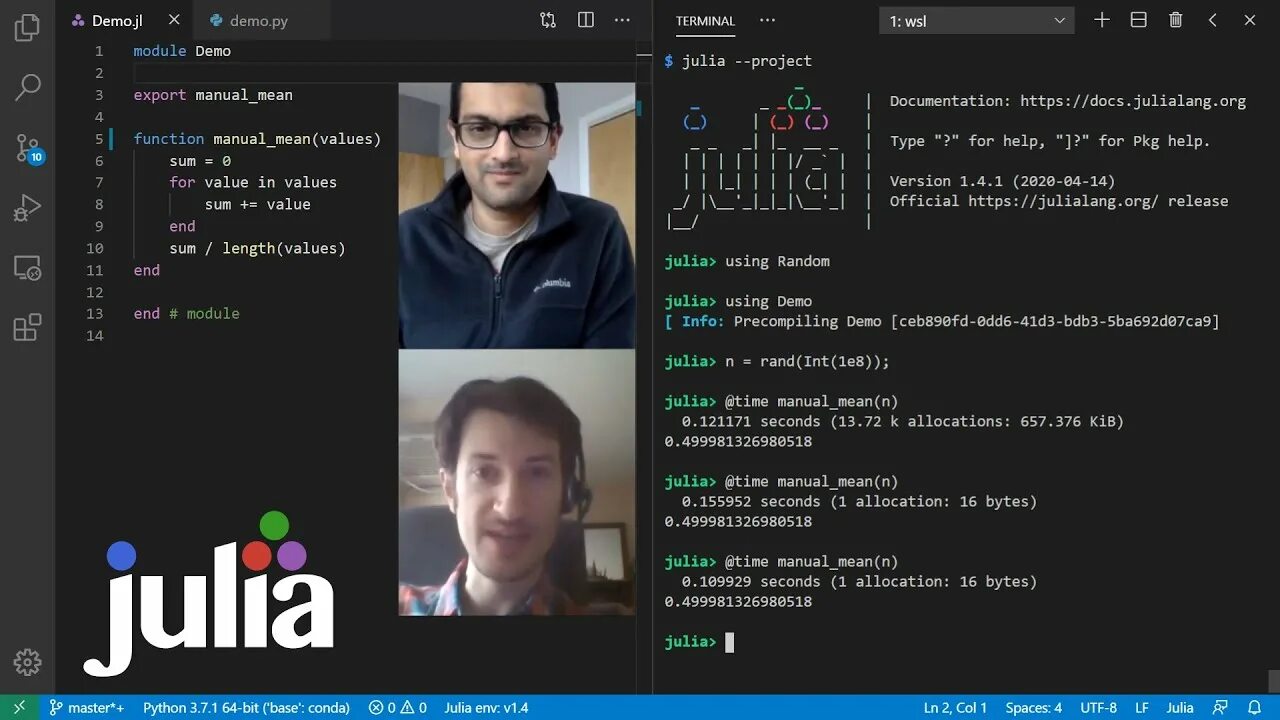This screenshot has width=1280, height=720.
Task: Open the Run and Debug view
Action: click(27, 208)
